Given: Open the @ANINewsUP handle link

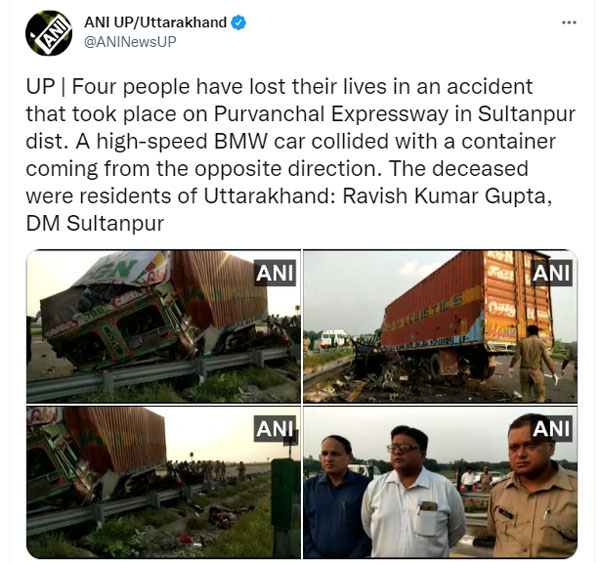Looking at the screenshot, I should click(130, 41).
